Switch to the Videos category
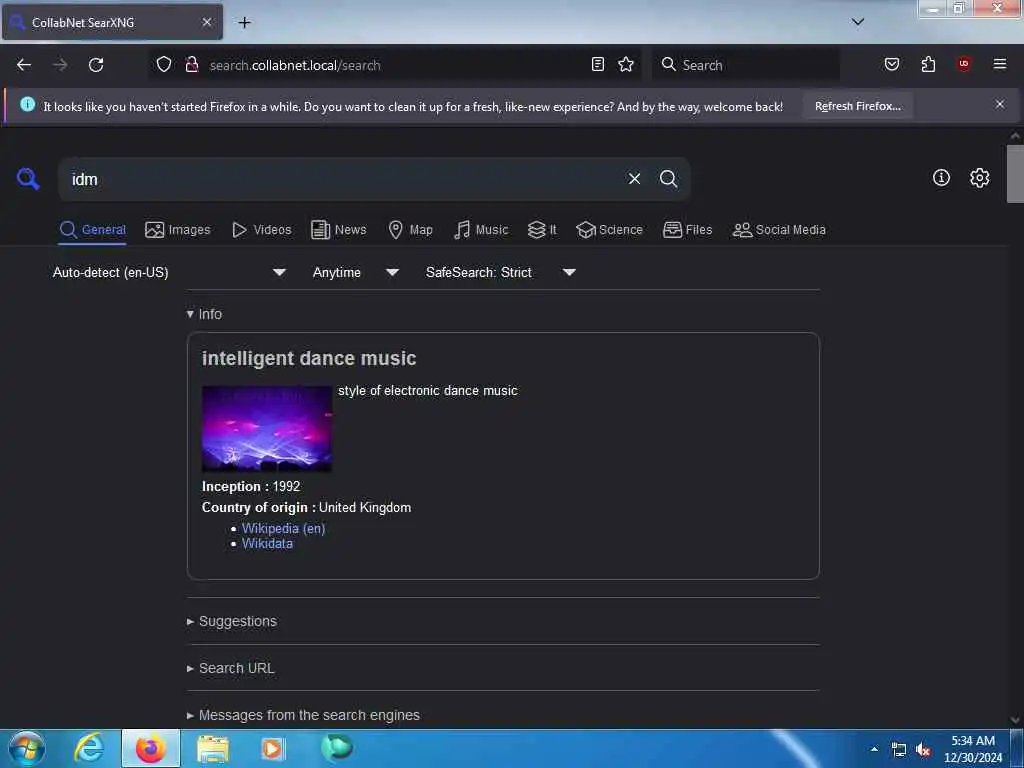 click(262, 230)
